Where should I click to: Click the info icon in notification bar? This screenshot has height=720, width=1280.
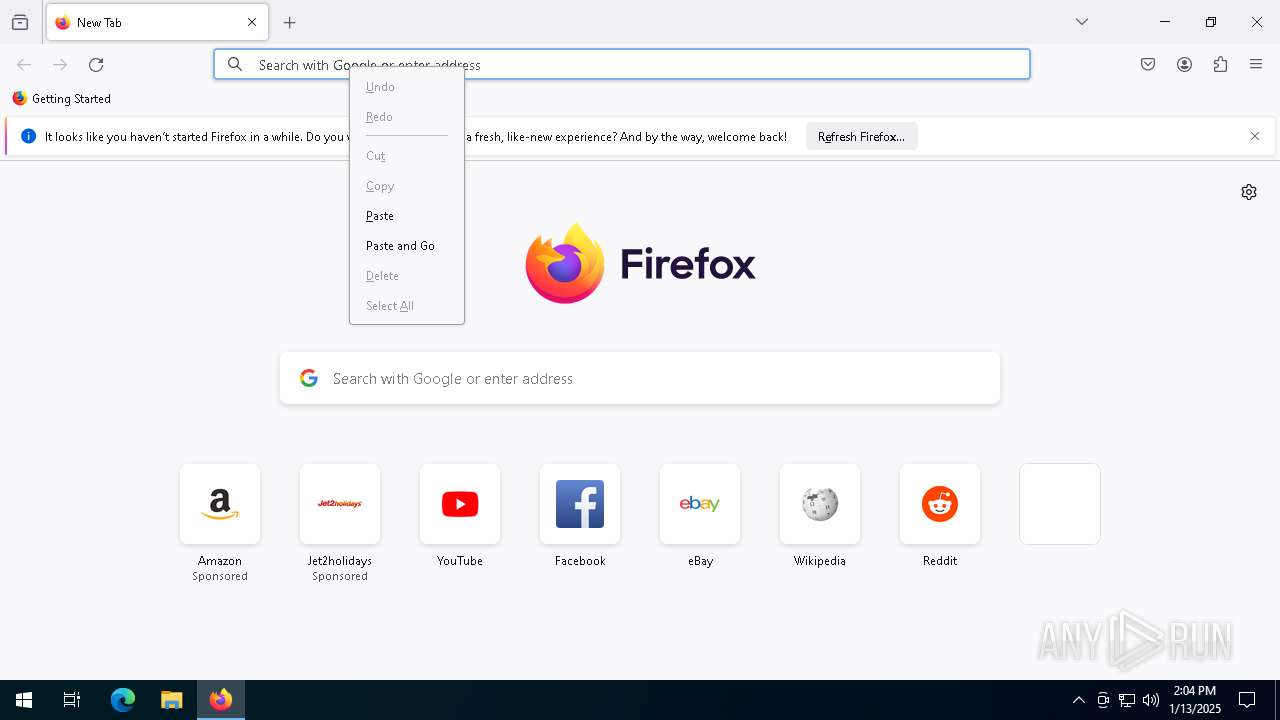point(28,136)
